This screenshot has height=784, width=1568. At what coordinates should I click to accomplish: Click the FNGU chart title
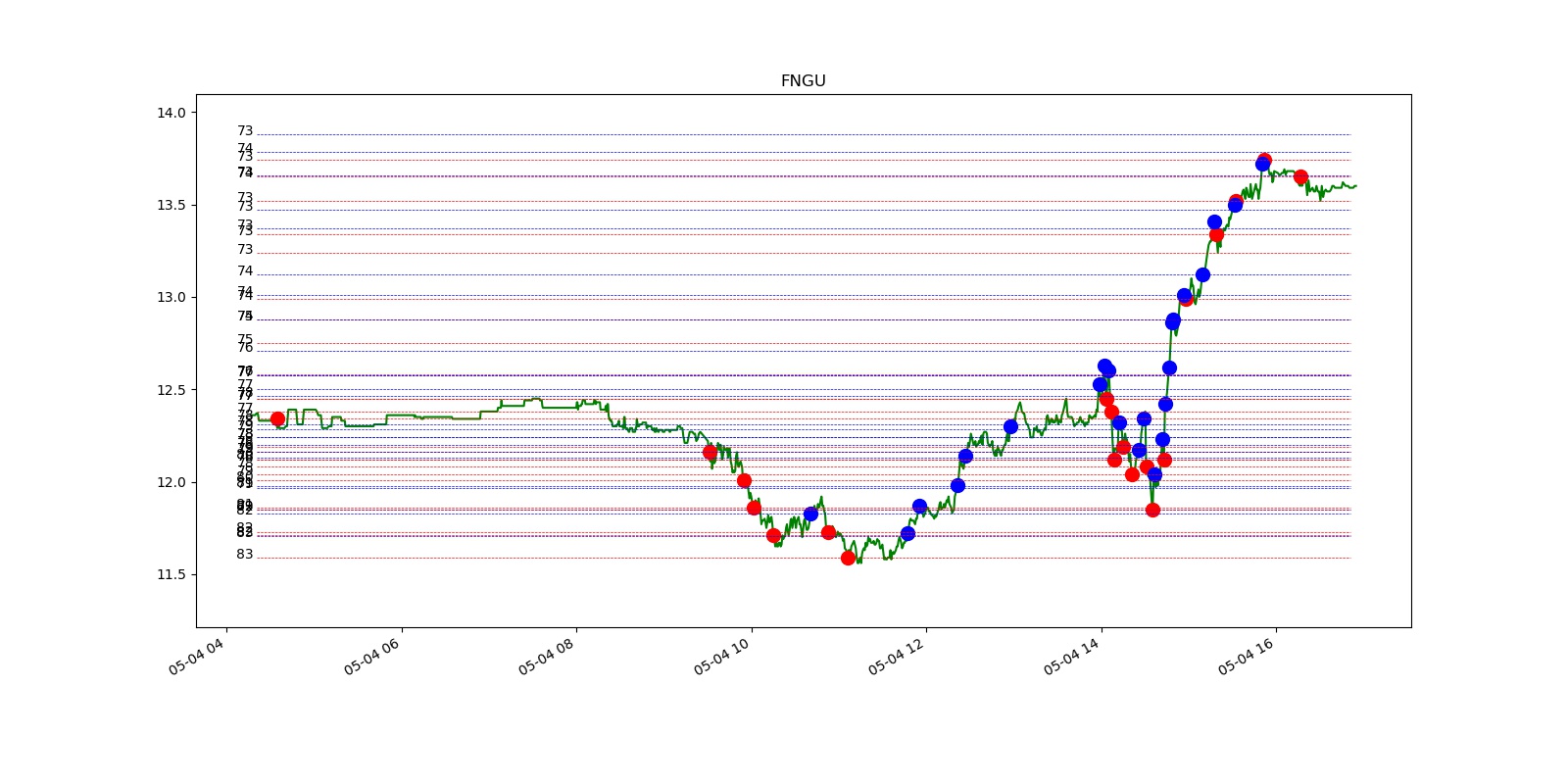point(803,81)
